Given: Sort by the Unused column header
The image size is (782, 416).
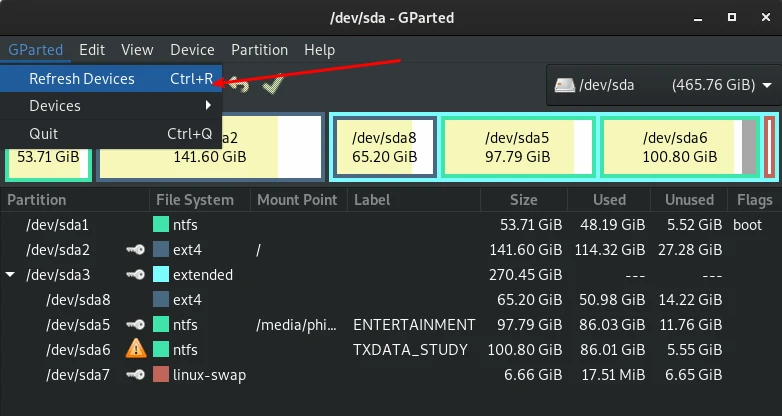Looking at the screenshot, I should tap(689, 200).
